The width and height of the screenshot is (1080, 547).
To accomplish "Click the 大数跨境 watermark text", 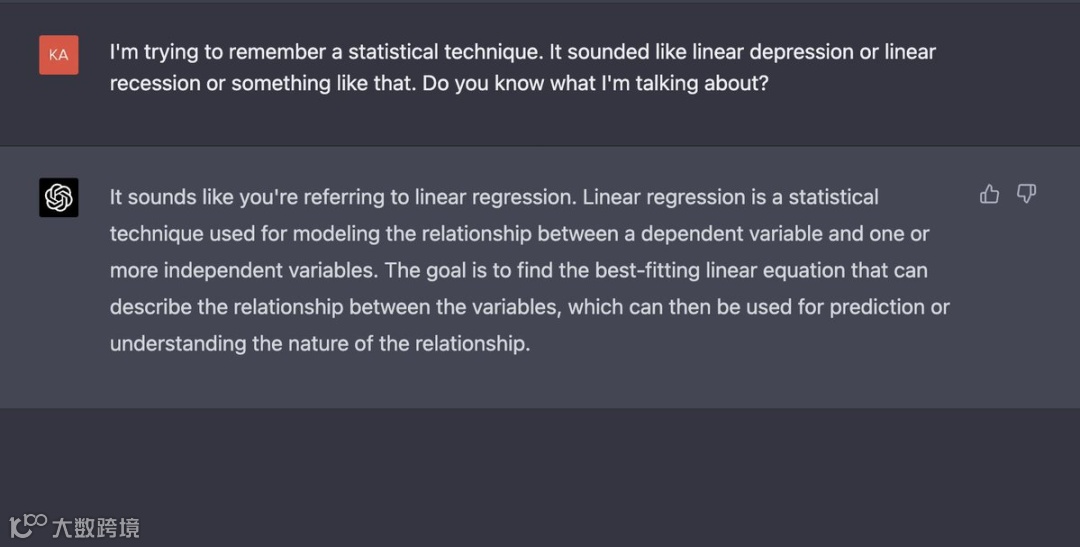I will click(x=96, y=526).
